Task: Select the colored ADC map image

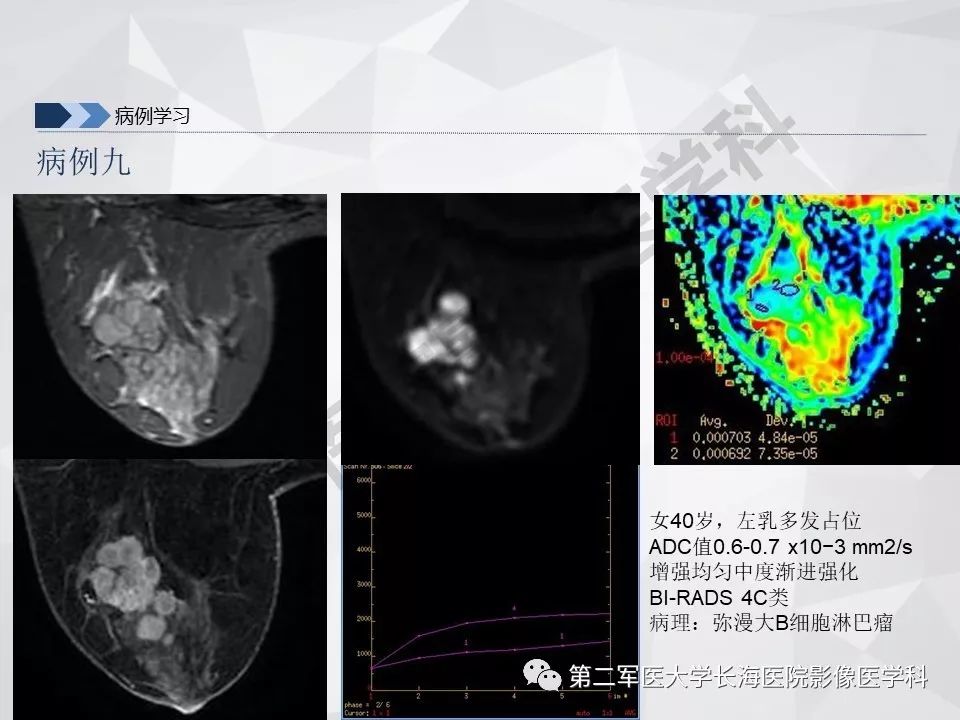Action: [807, 330]
